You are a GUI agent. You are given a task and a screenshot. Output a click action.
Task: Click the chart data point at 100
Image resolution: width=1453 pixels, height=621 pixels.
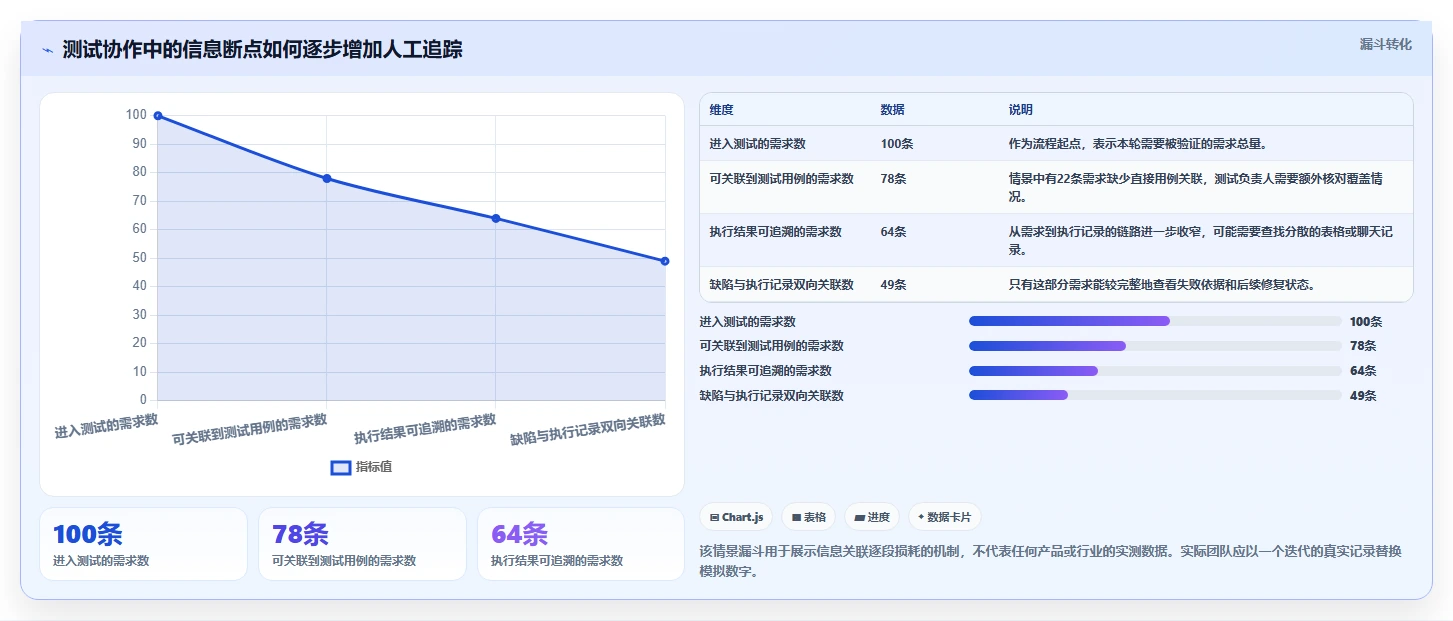coord(158,116)
